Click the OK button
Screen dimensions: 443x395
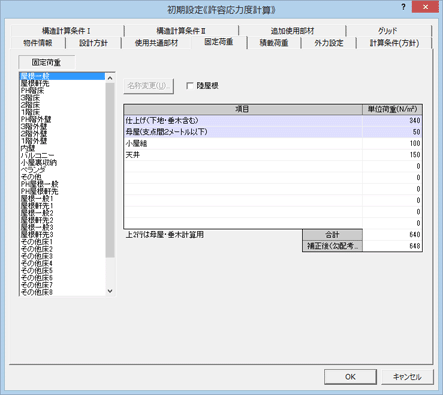click(x=350, y=377)
